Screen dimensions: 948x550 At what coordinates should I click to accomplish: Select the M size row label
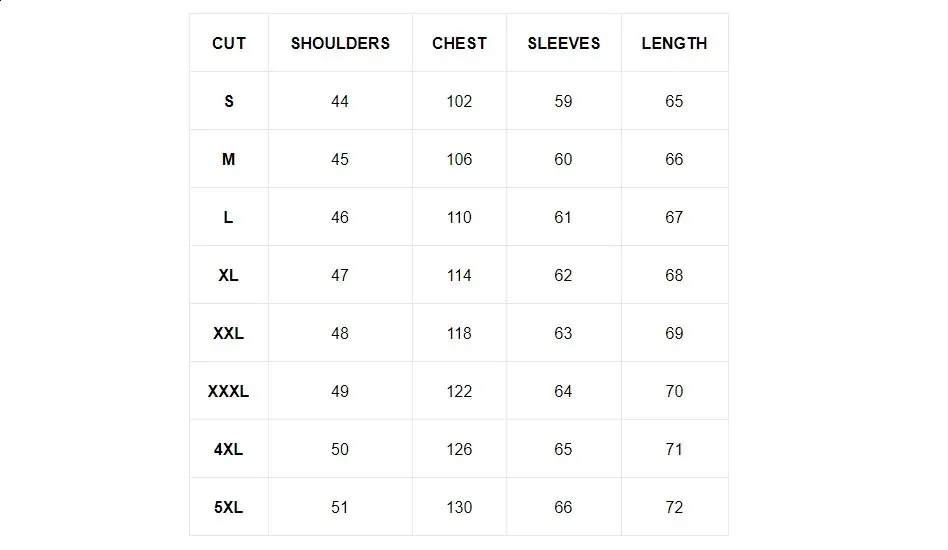[x=229, y=159]
